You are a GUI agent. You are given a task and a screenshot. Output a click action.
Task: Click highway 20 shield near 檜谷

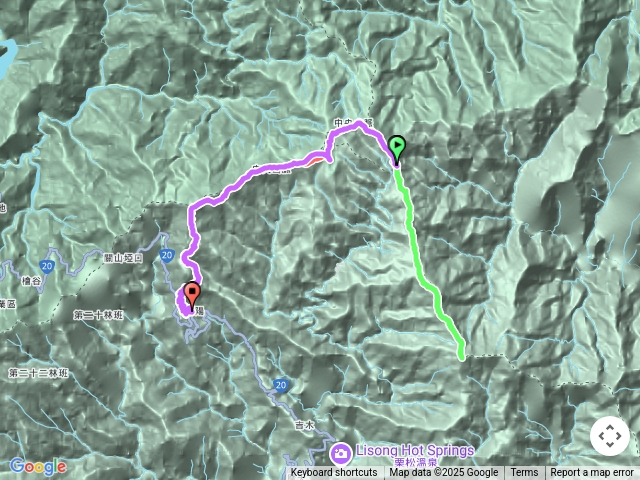(47, 267)
